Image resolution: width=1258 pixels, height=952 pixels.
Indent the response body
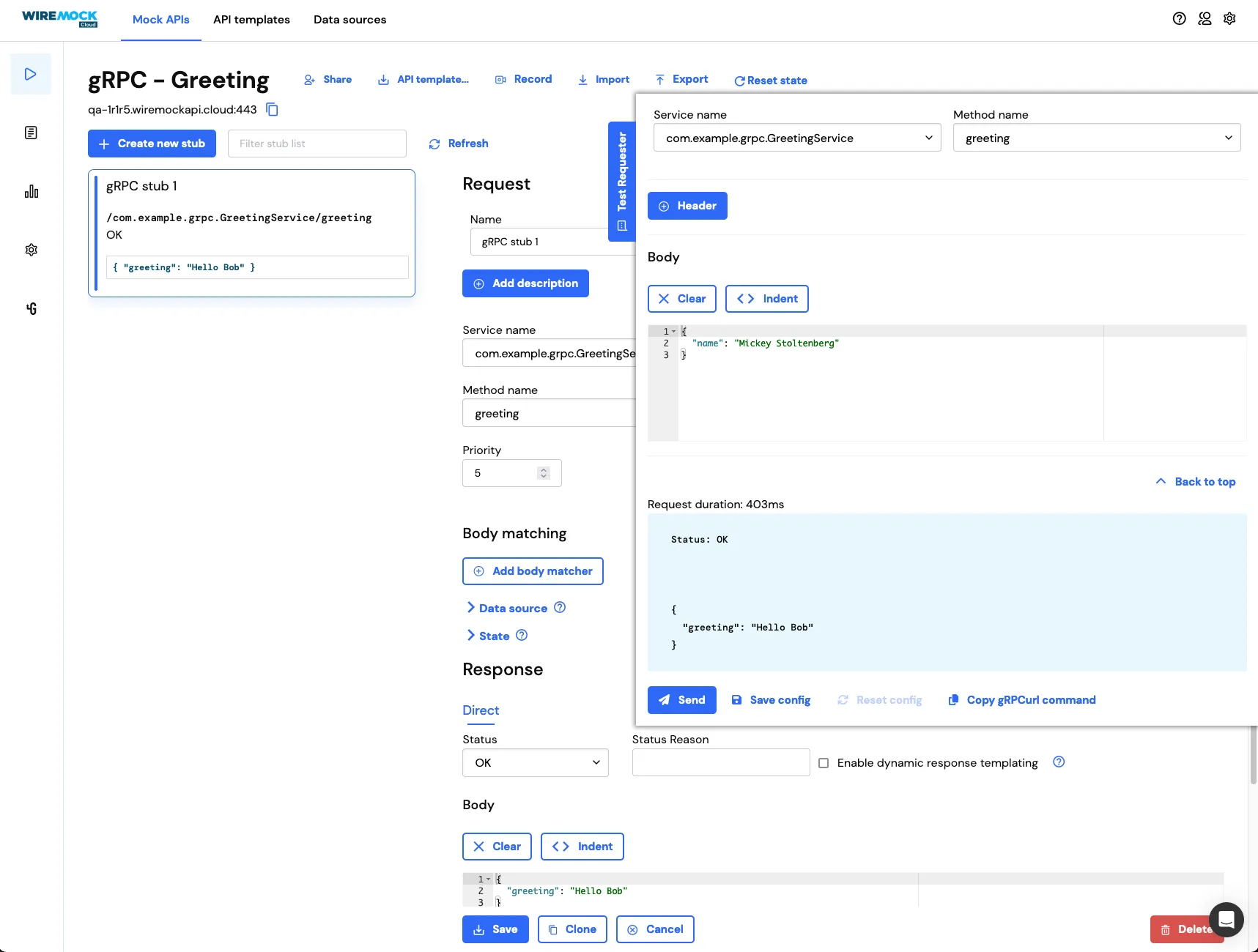coord(582,847)
